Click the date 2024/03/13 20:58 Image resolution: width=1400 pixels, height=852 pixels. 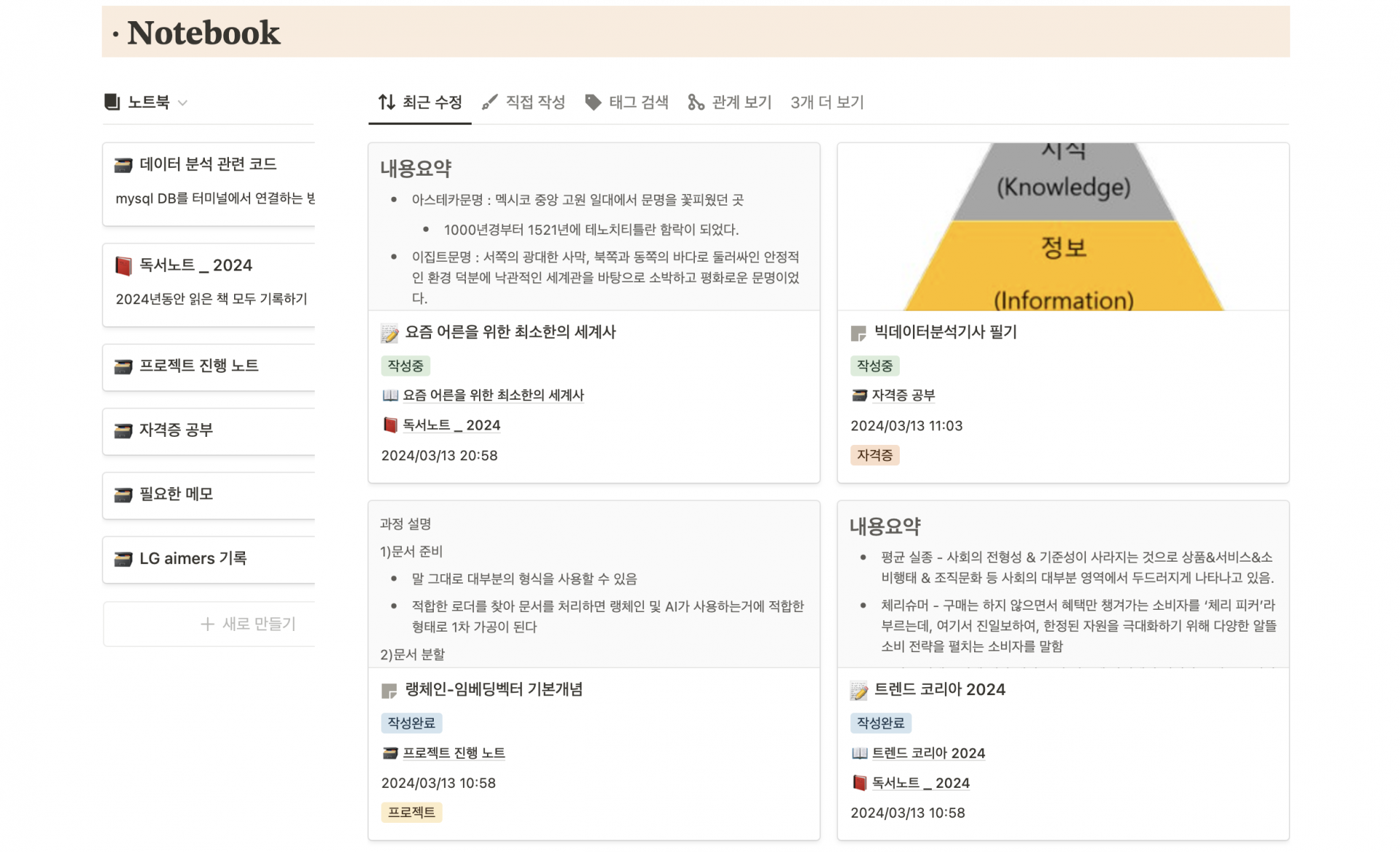click(440, 455)
